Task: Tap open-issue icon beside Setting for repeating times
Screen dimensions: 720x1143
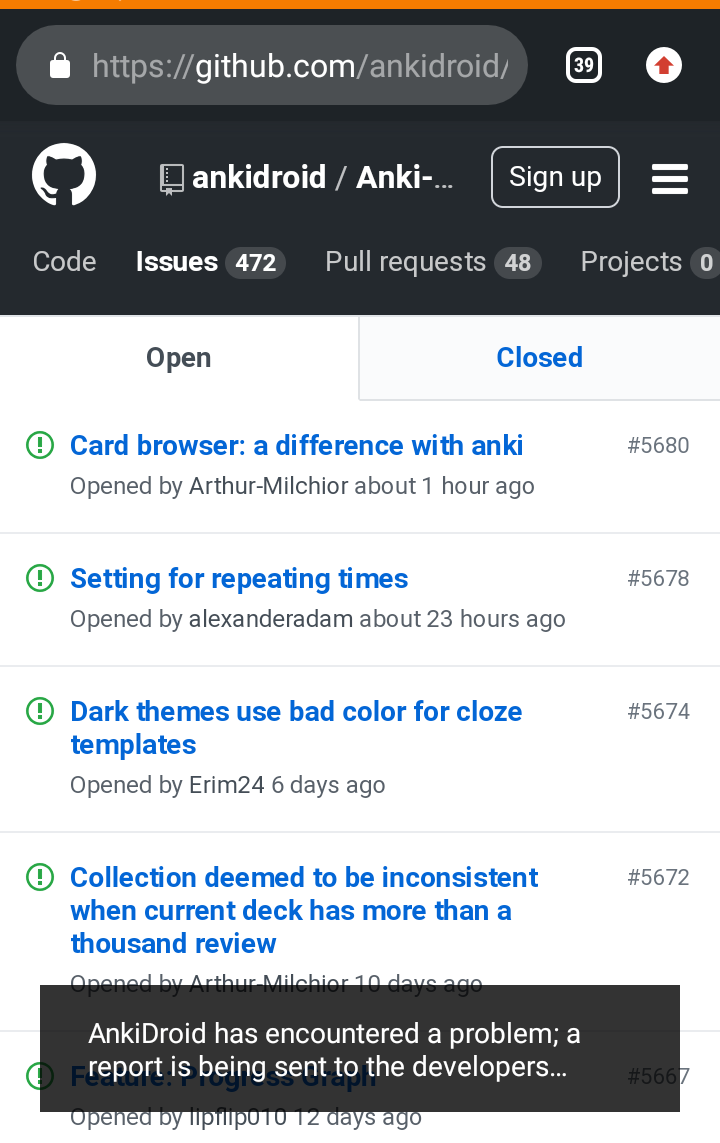Action: tap(40, 578)
